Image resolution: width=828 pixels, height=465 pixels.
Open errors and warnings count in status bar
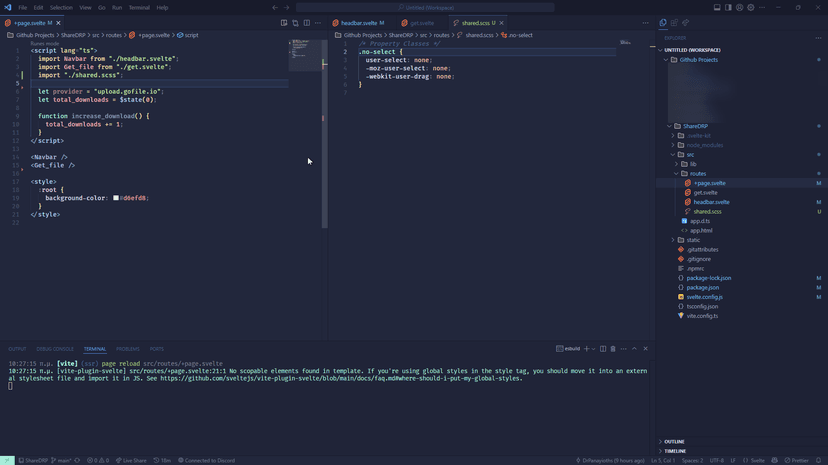point(98,460)
